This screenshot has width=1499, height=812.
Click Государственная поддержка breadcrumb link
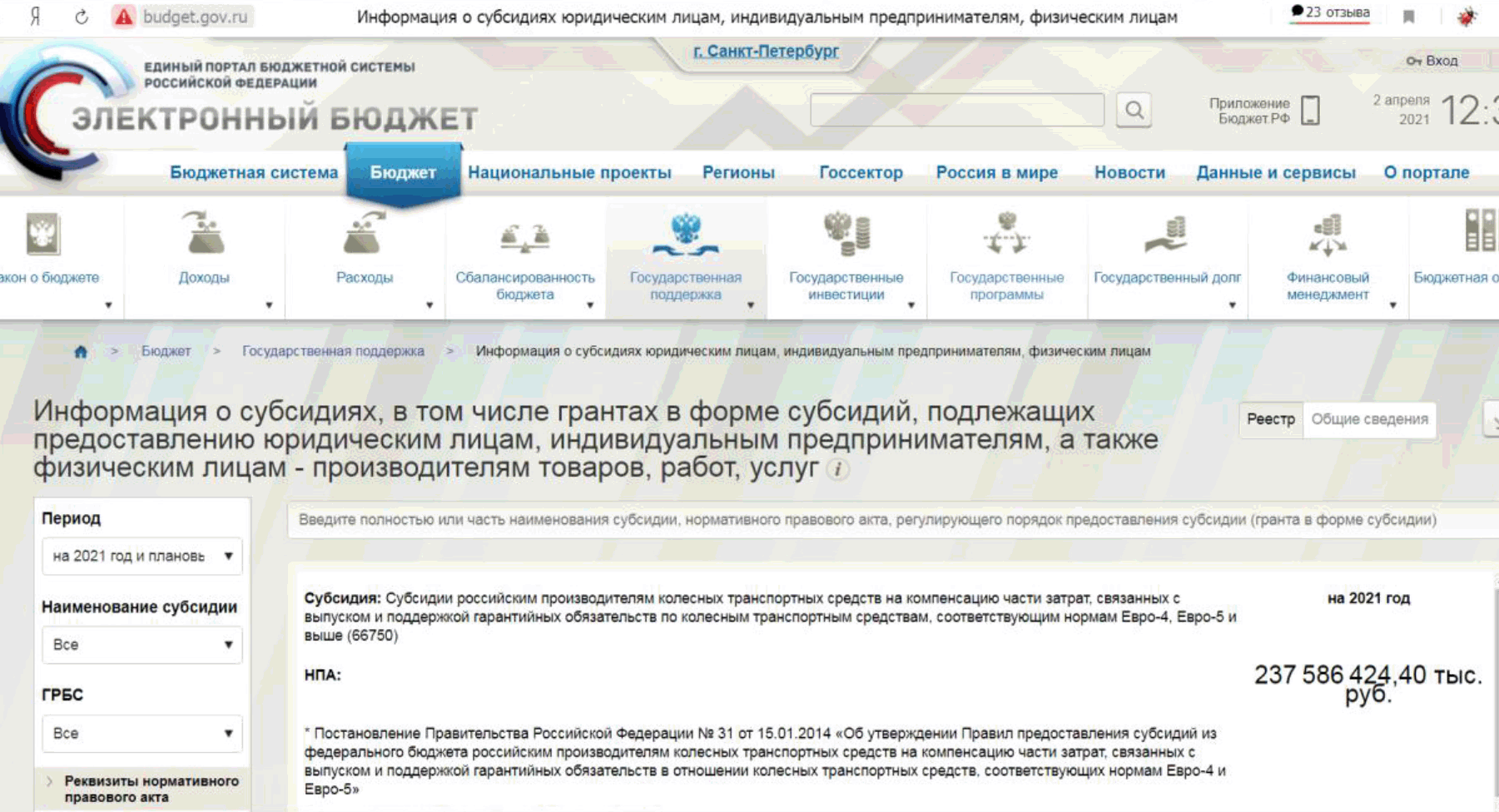333,351
